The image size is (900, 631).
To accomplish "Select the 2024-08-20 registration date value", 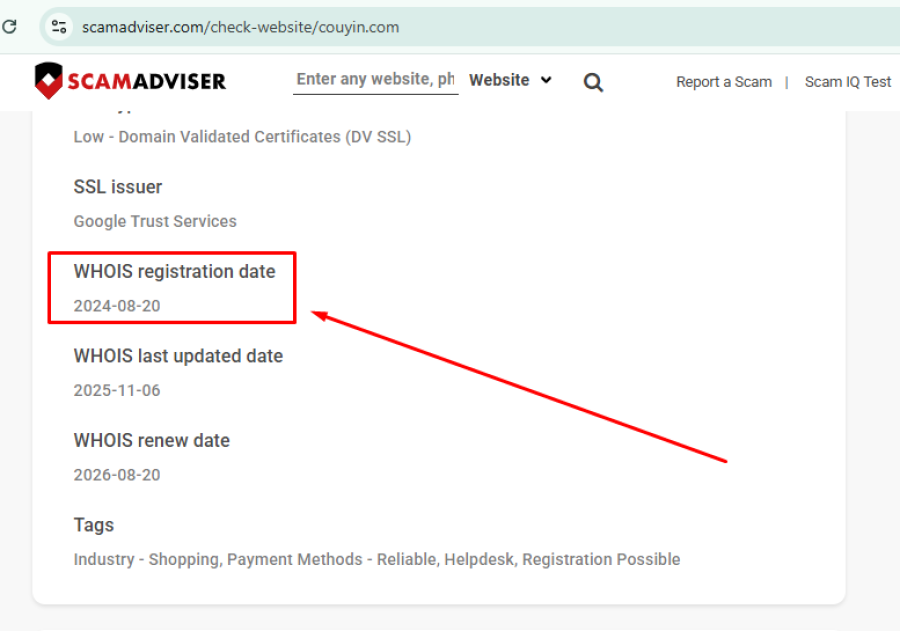I will click(x=117, y=306).
